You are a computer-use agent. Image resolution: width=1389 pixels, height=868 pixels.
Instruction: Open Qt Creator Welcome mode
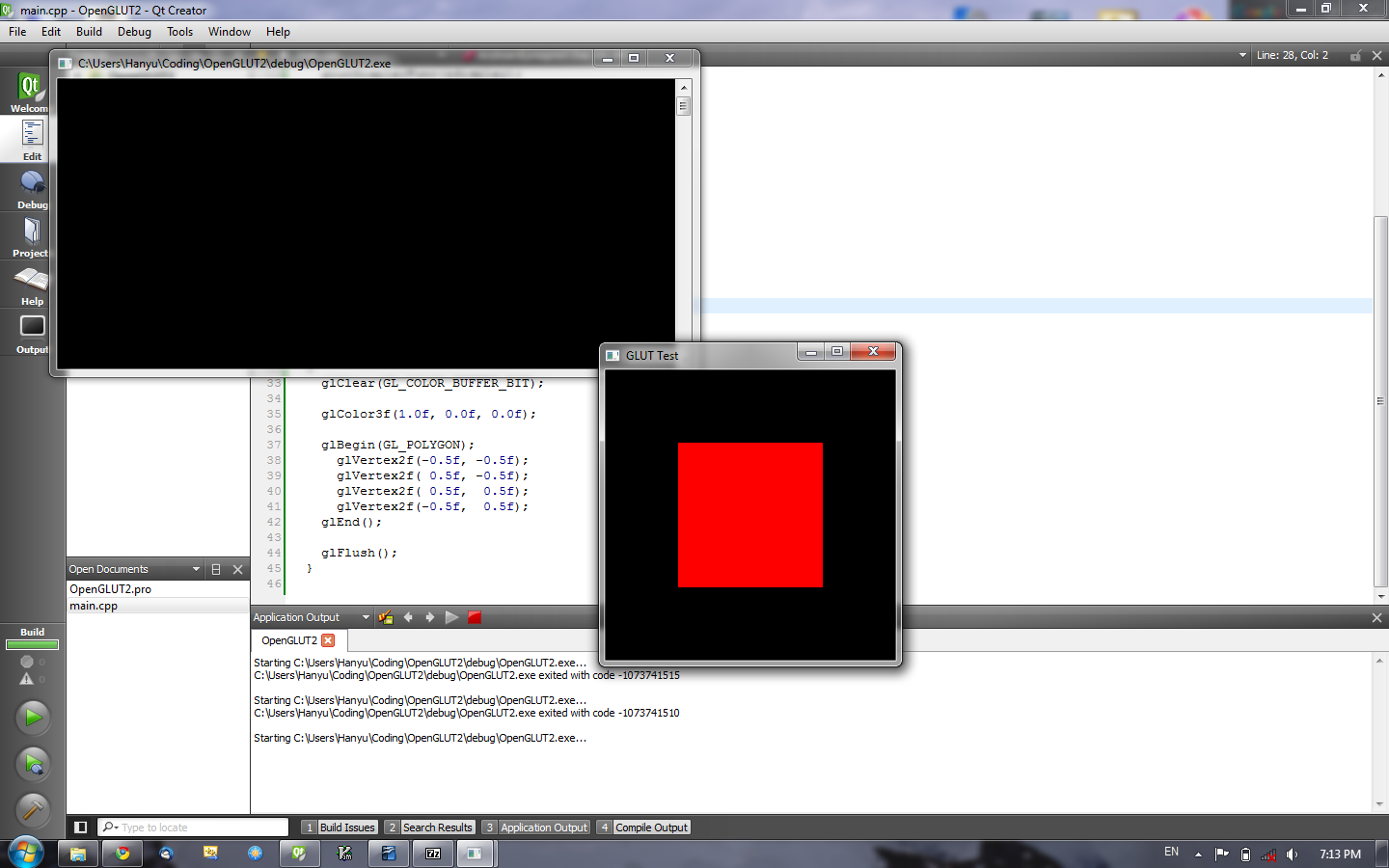pyautogui.click(x=28, y=94)
